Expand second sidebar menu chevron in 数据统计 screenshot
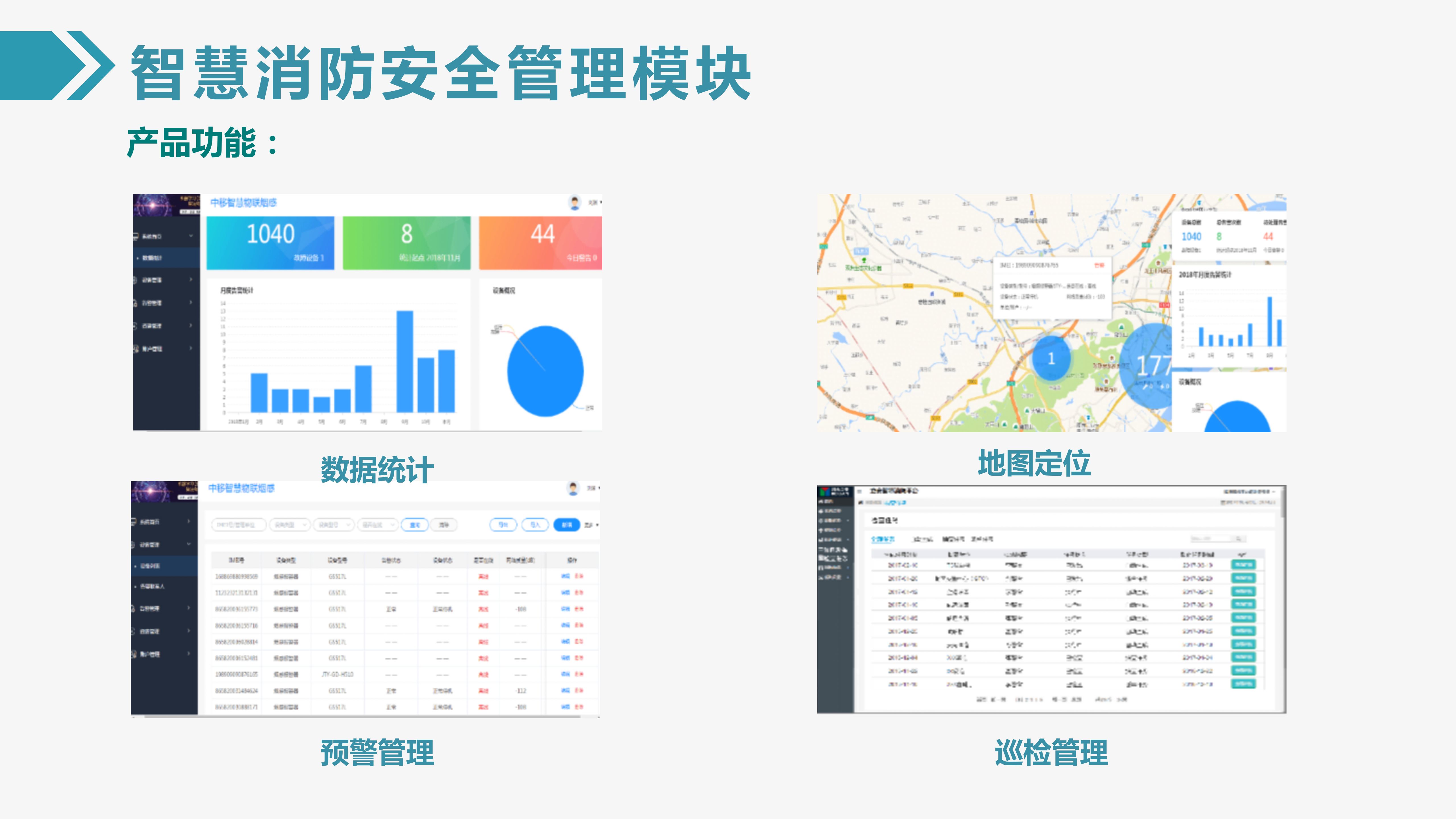Viewport: 1456px width, 819px height. point(191,280)
